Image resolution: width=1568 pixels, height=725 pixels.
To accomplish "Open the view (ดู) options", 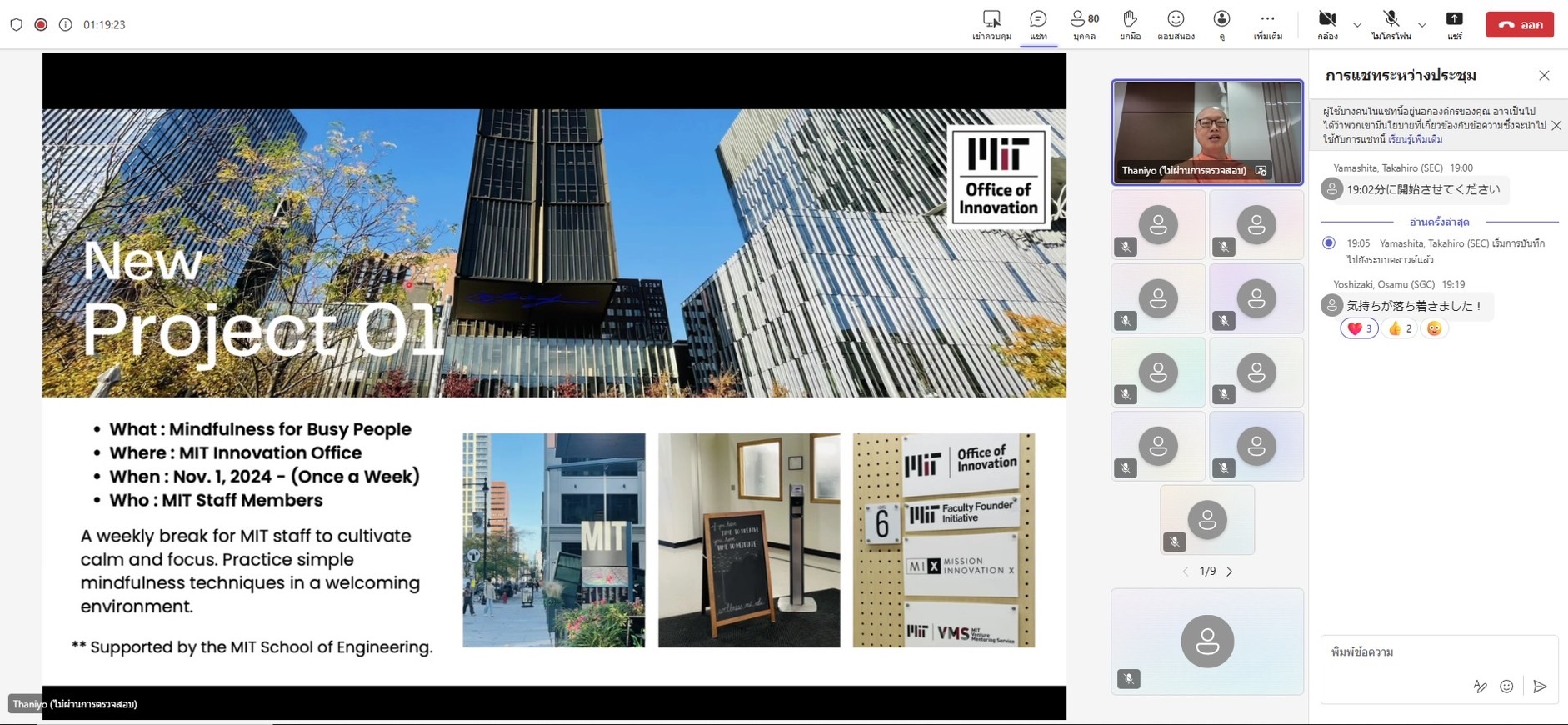I will (x=1221, y=24).
